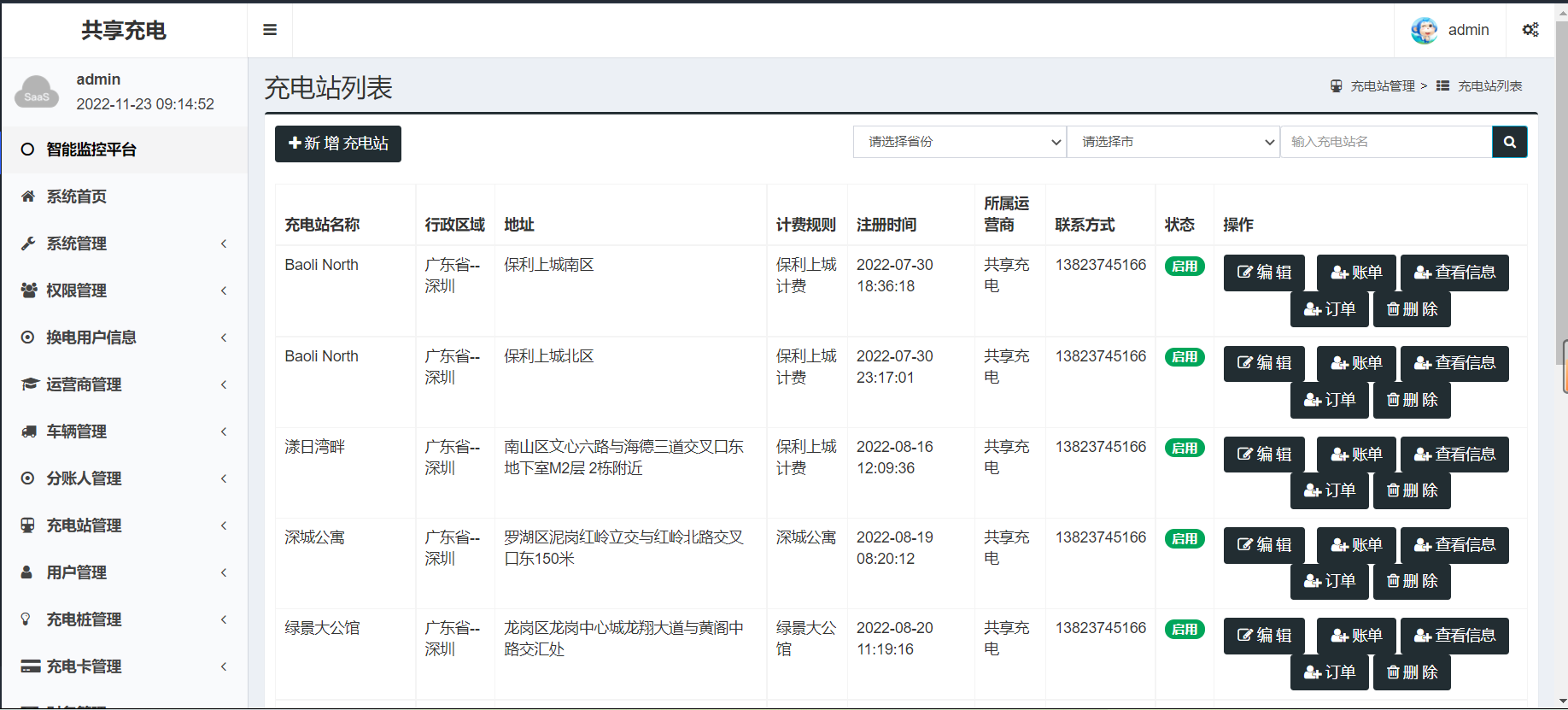
Task: Open 账单 for the 保利上城北区 row
Action: point(1356,364)
